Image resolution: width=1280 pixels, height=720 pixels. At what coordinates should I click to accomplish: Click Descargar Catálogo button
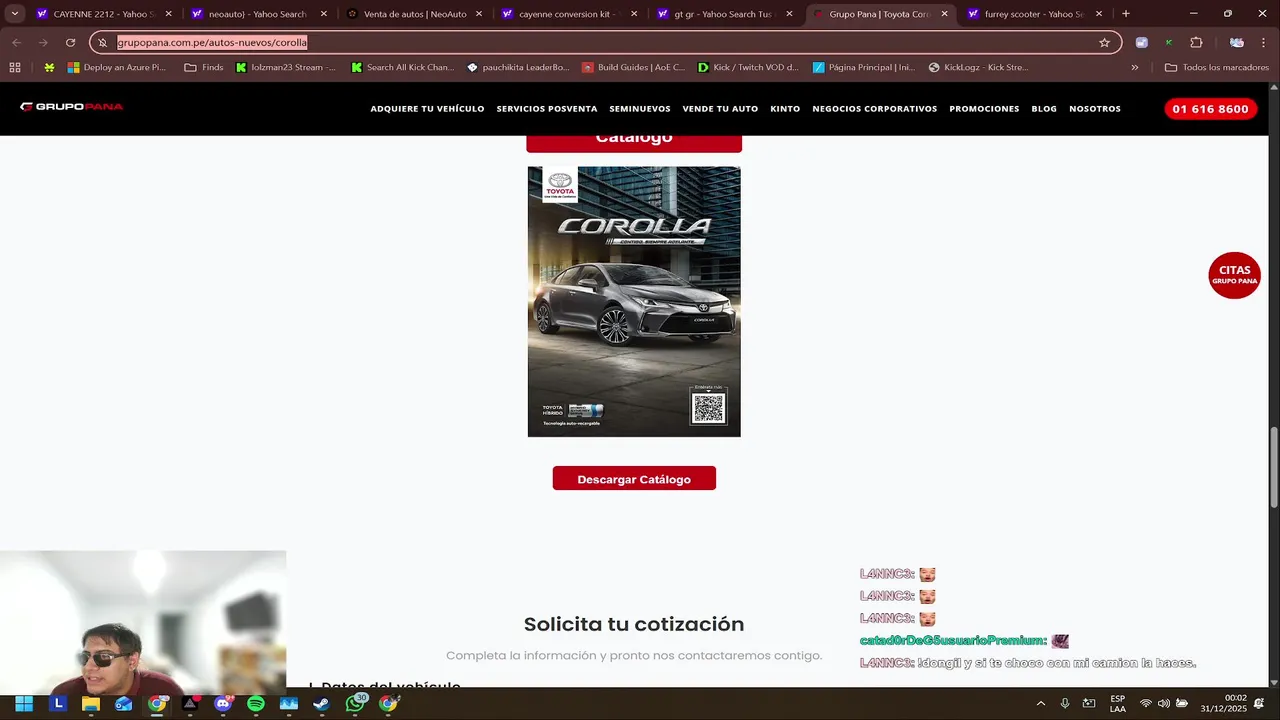click(634, 479)
